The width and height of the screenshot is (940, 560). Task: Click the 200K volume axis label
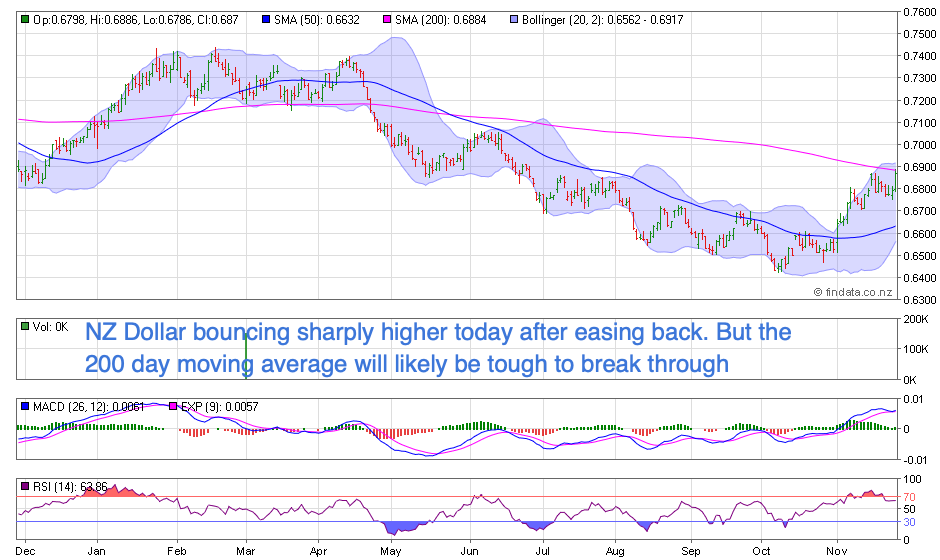(x=916, y=319)
